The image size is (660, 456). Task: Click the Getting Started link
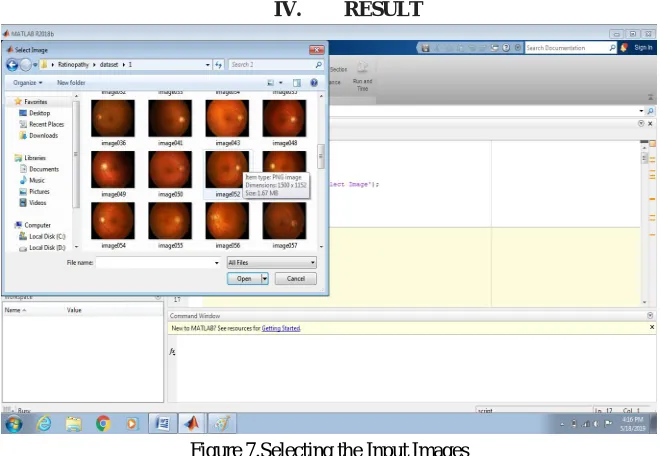click(281, 328)
